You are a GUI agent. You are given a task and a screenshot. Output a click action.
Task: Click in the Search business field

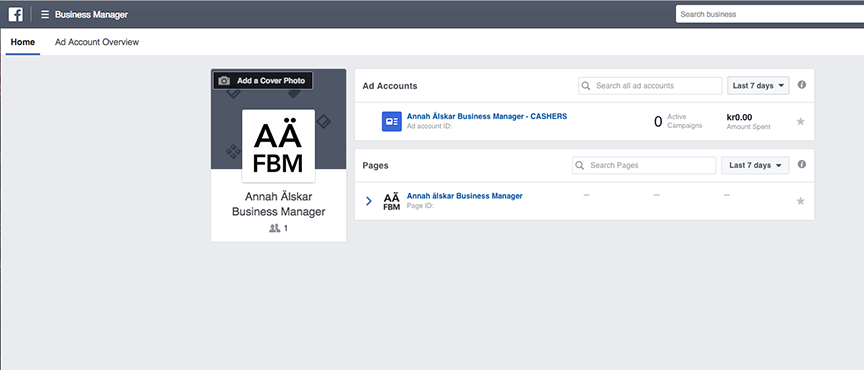pyautogui.click(x=770, y=14)
